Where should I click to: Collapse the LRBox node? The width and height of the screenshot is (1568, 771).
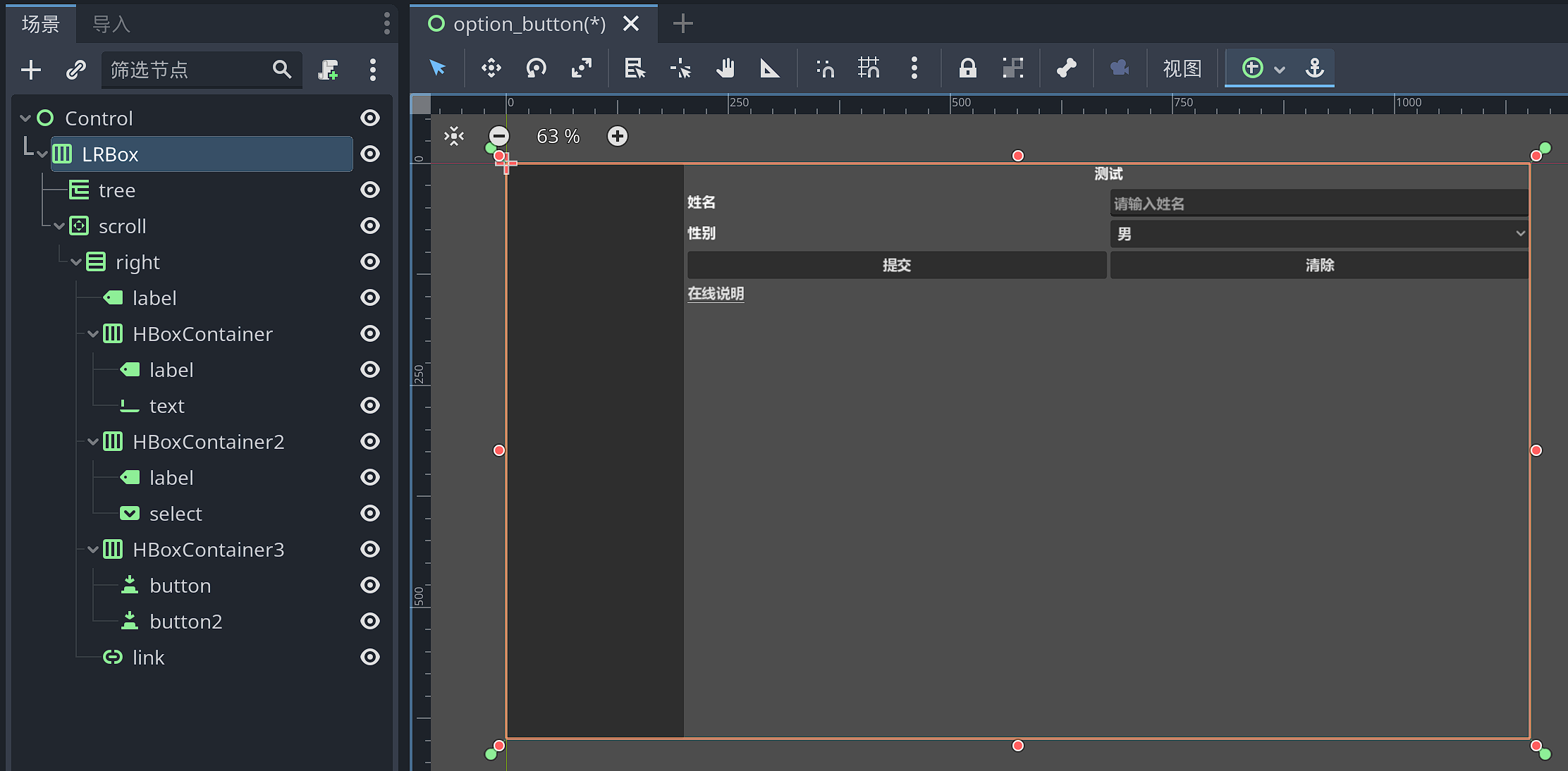click(x=42, y=154)
